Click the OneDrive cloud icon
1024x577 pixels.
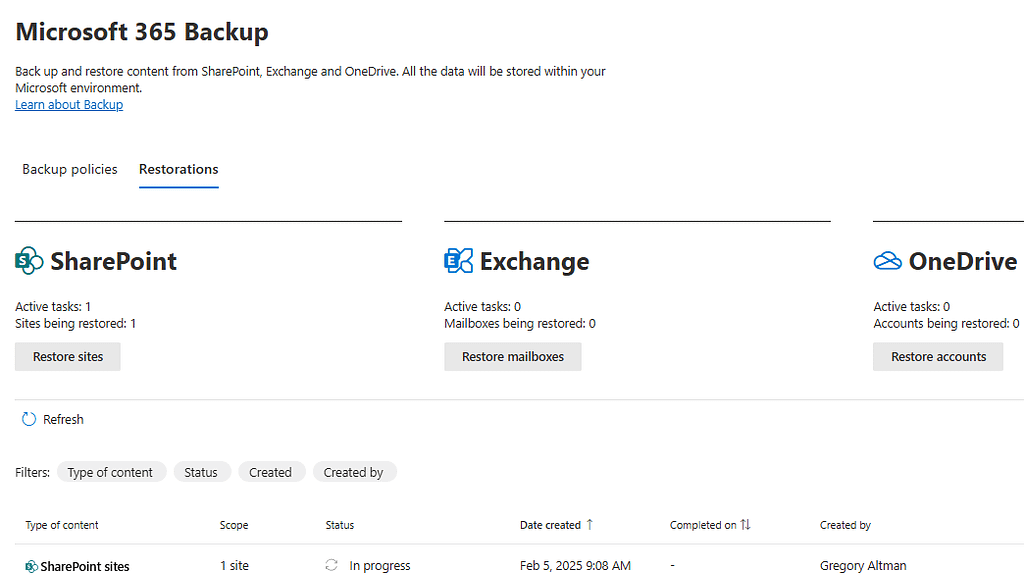[x=888, y=261]
